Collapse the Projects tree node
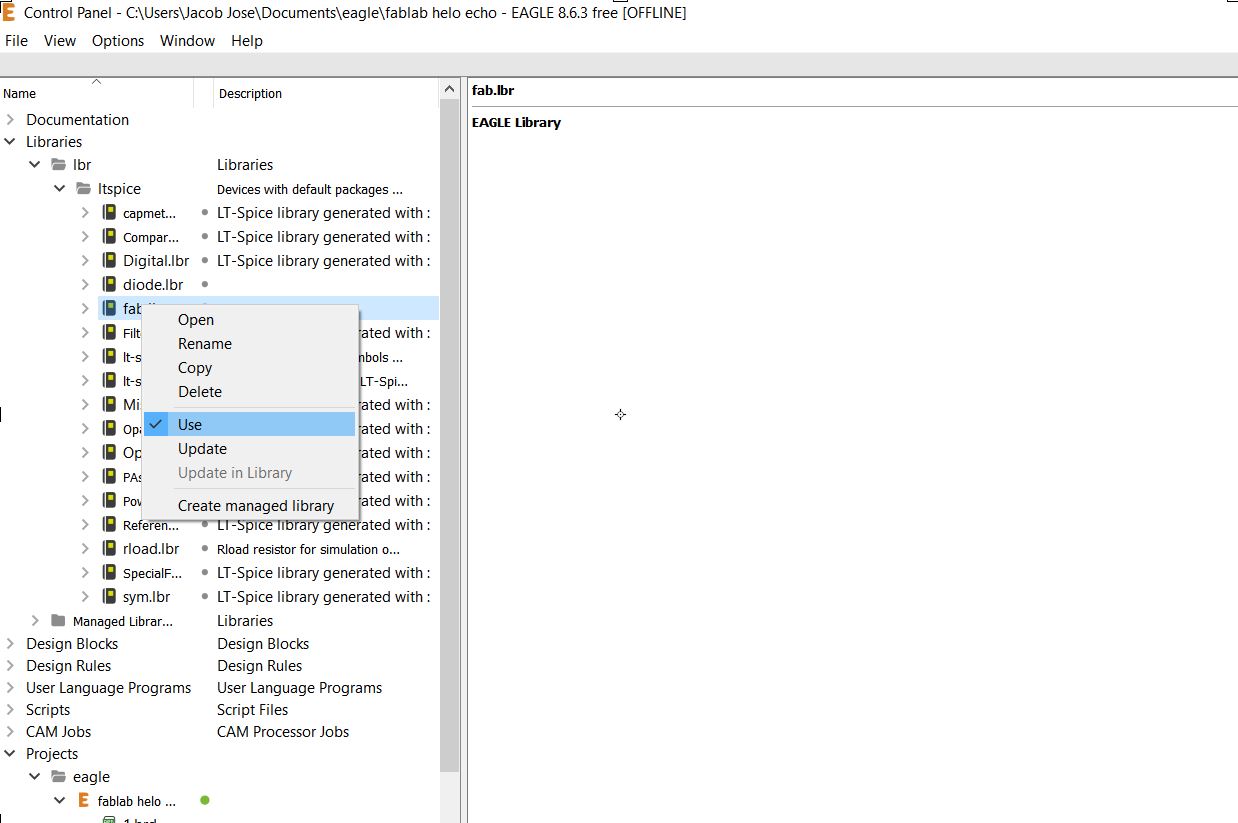Screen dimensions: 1238x823 pyautogui.click(x=10, y=754)
